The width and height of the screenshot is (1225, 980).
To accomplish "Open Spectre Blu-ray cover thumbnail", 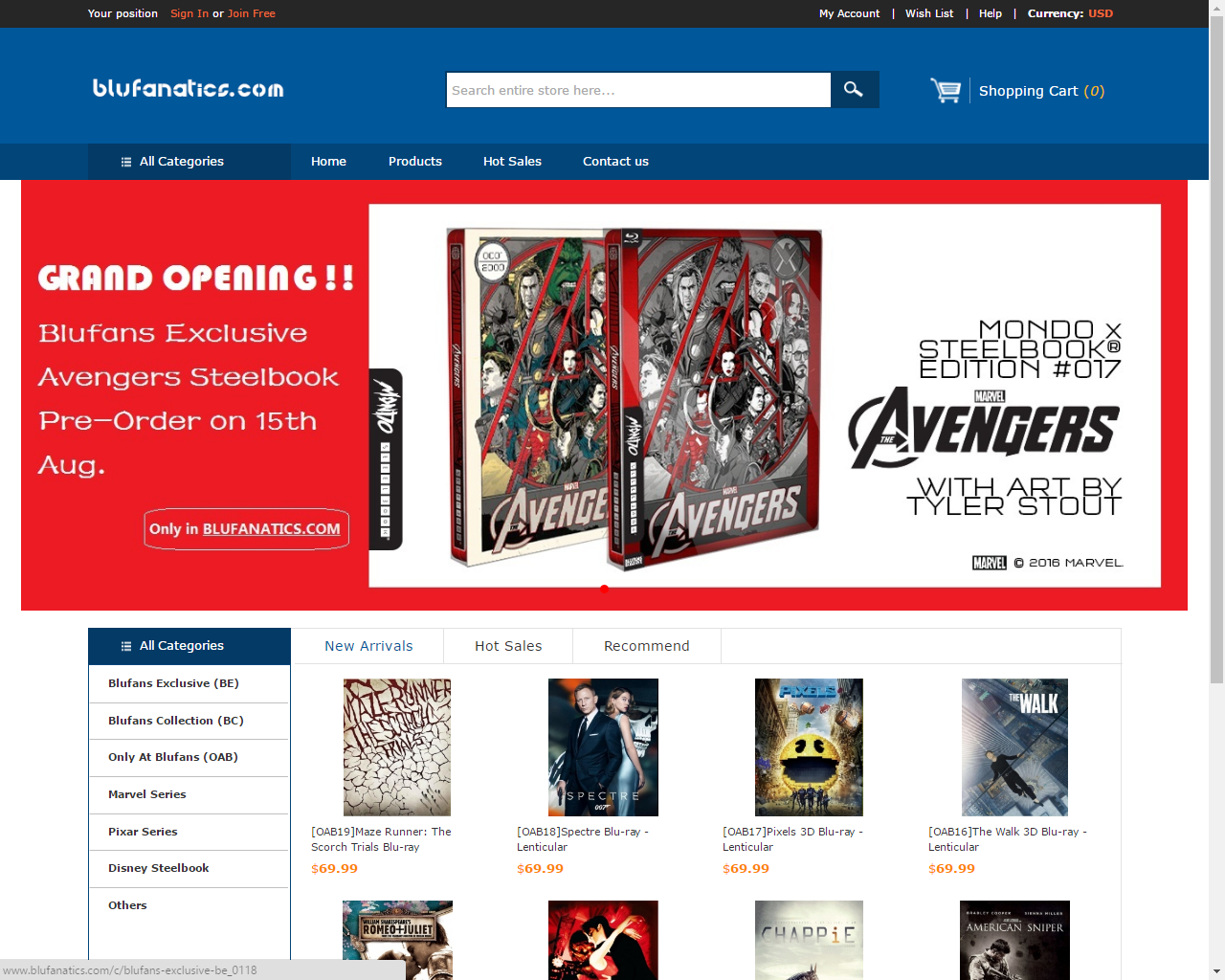I will point(603,747).
